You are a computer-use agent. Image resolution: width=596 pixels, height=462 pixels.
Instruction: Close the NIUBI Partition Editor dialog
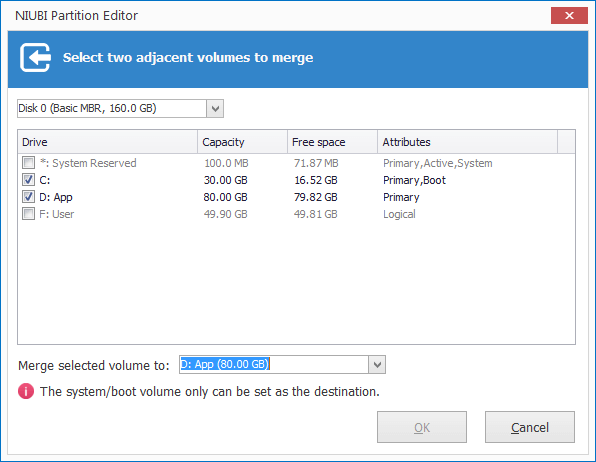(569, 16)
